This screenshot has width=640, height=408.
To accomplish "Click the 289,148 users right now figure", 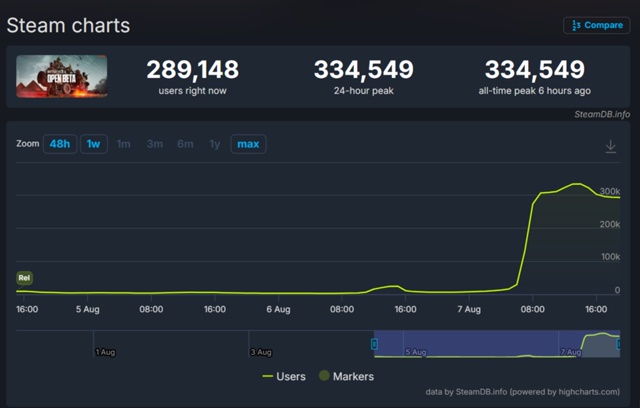I will [x=193, y=69].
